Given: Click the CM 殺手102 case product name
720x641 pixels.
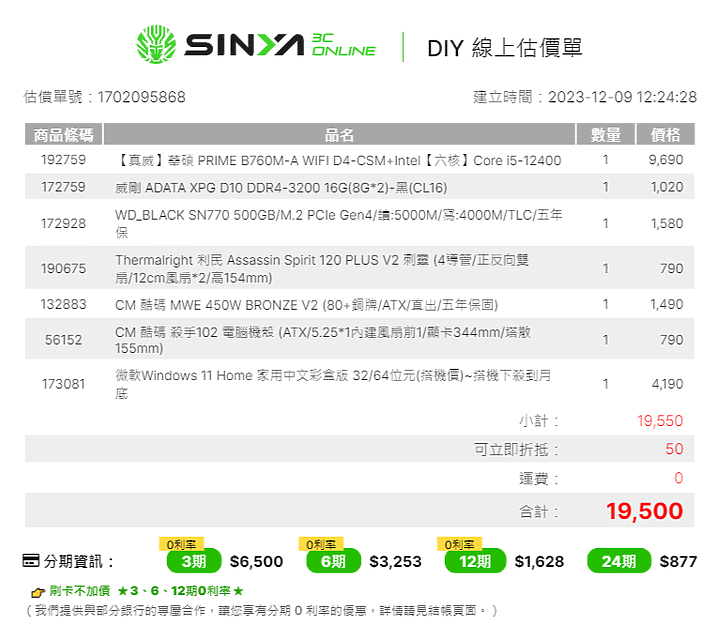Looking at the screenshot, I should click(323, 340).
